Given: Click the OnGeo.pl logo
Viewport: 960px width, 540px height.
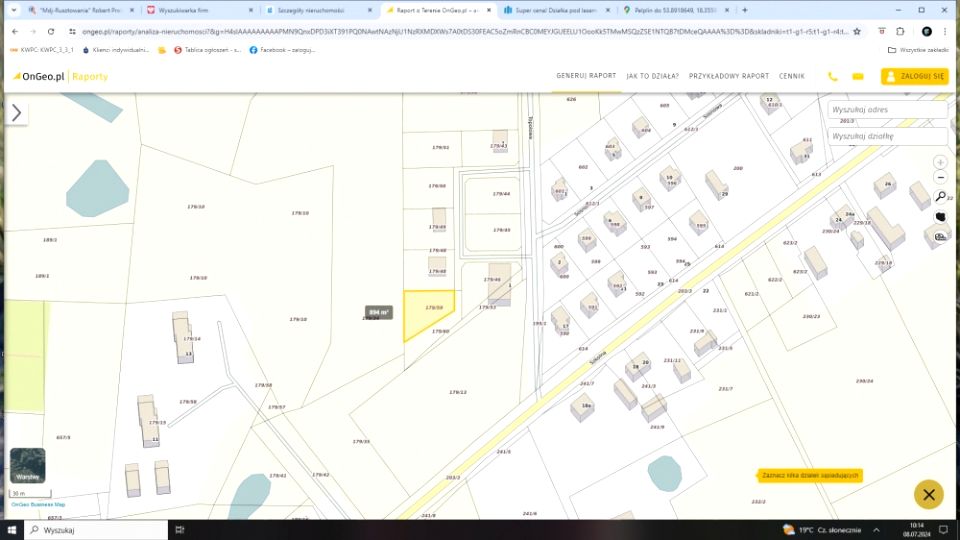Looking at the screenshot, I should pos(38,77).
